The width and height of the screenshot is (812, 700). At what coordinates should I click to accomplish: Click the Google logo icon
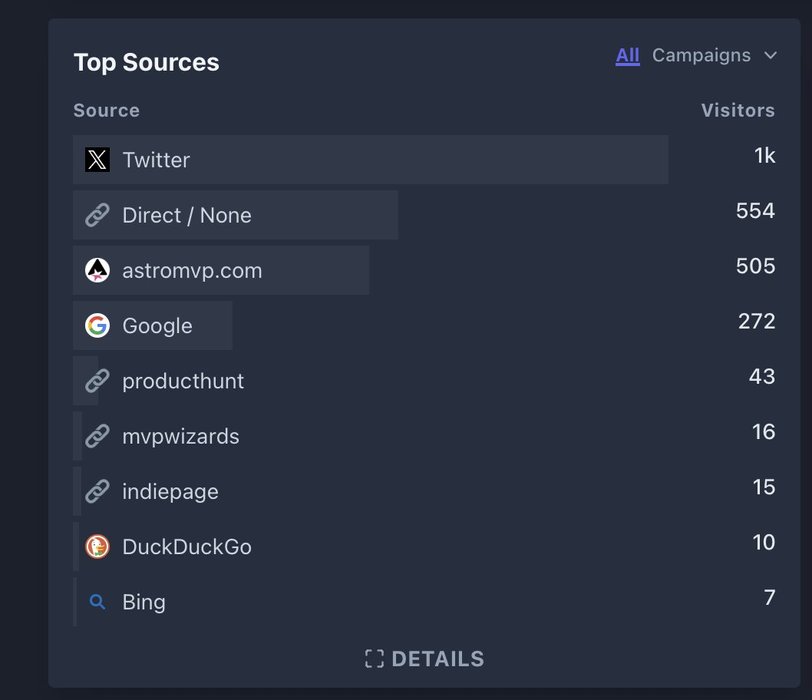[x=97, y=326]
